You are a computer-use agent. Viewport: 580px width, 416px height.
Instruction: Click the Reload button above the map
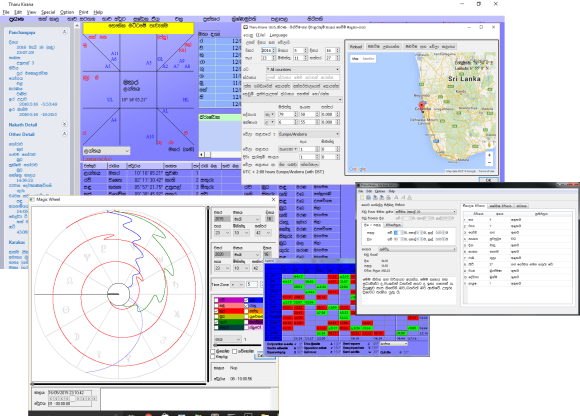(356, 47)
